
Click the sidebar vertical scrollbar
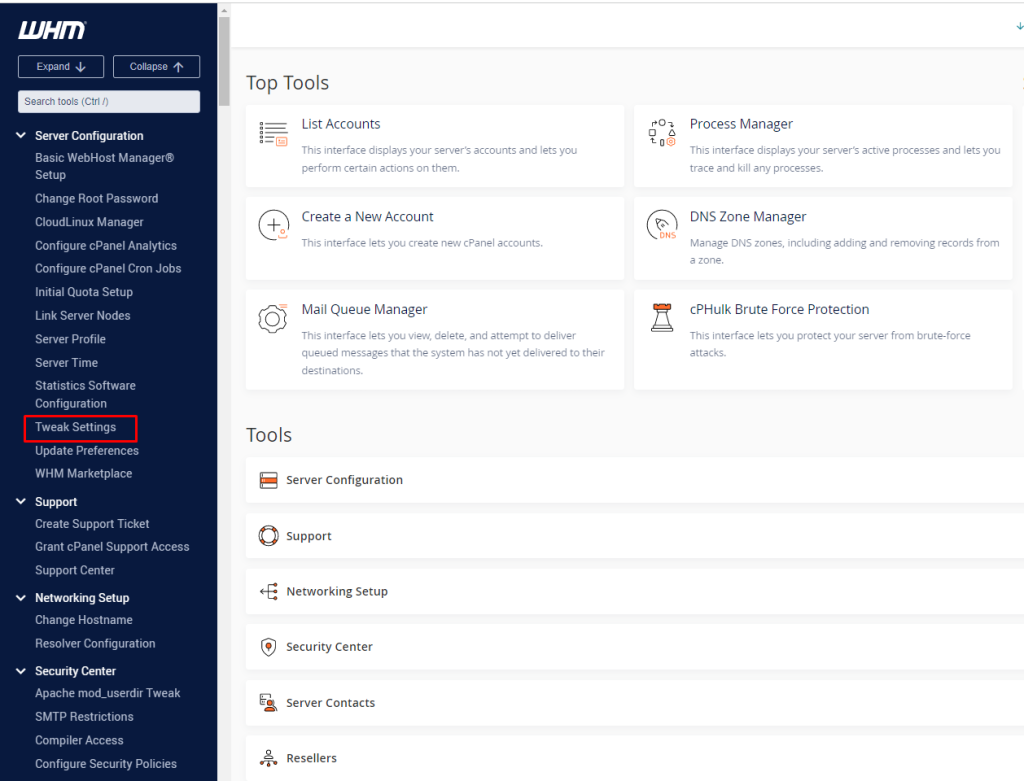(225, 60)
